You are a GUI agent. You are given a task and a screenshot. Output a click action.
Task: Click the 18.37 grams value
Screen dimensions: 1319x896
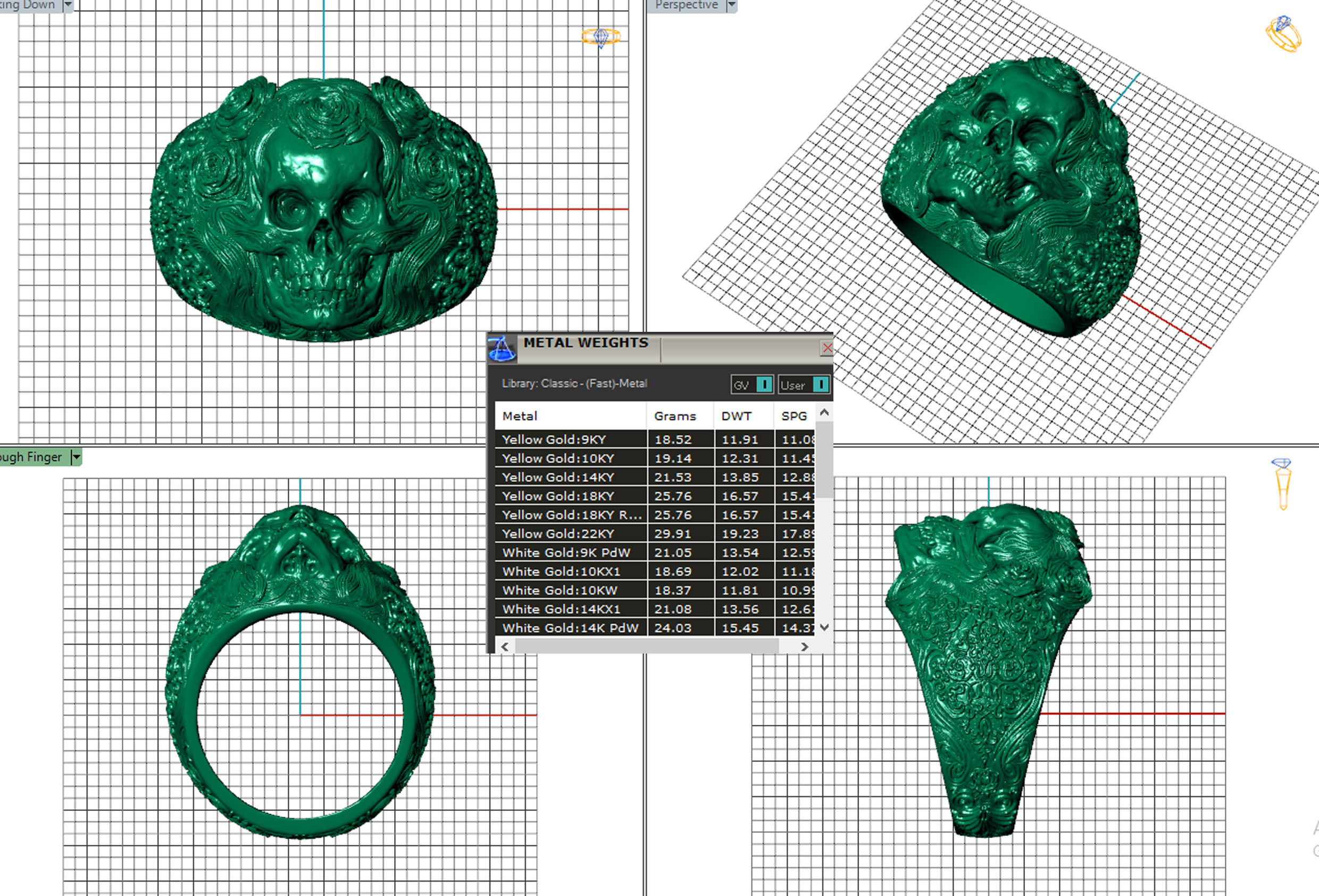(x=673, y=590)
